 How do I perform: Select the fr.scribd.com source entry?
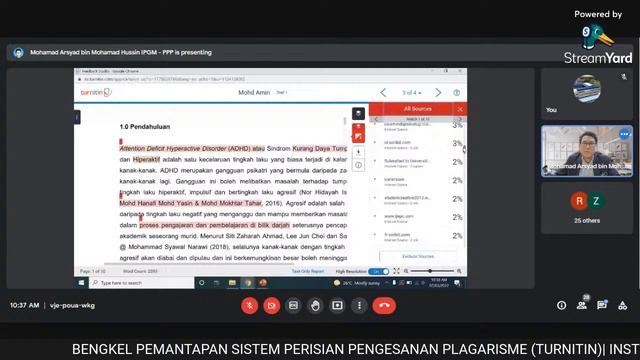click(418, 236)
